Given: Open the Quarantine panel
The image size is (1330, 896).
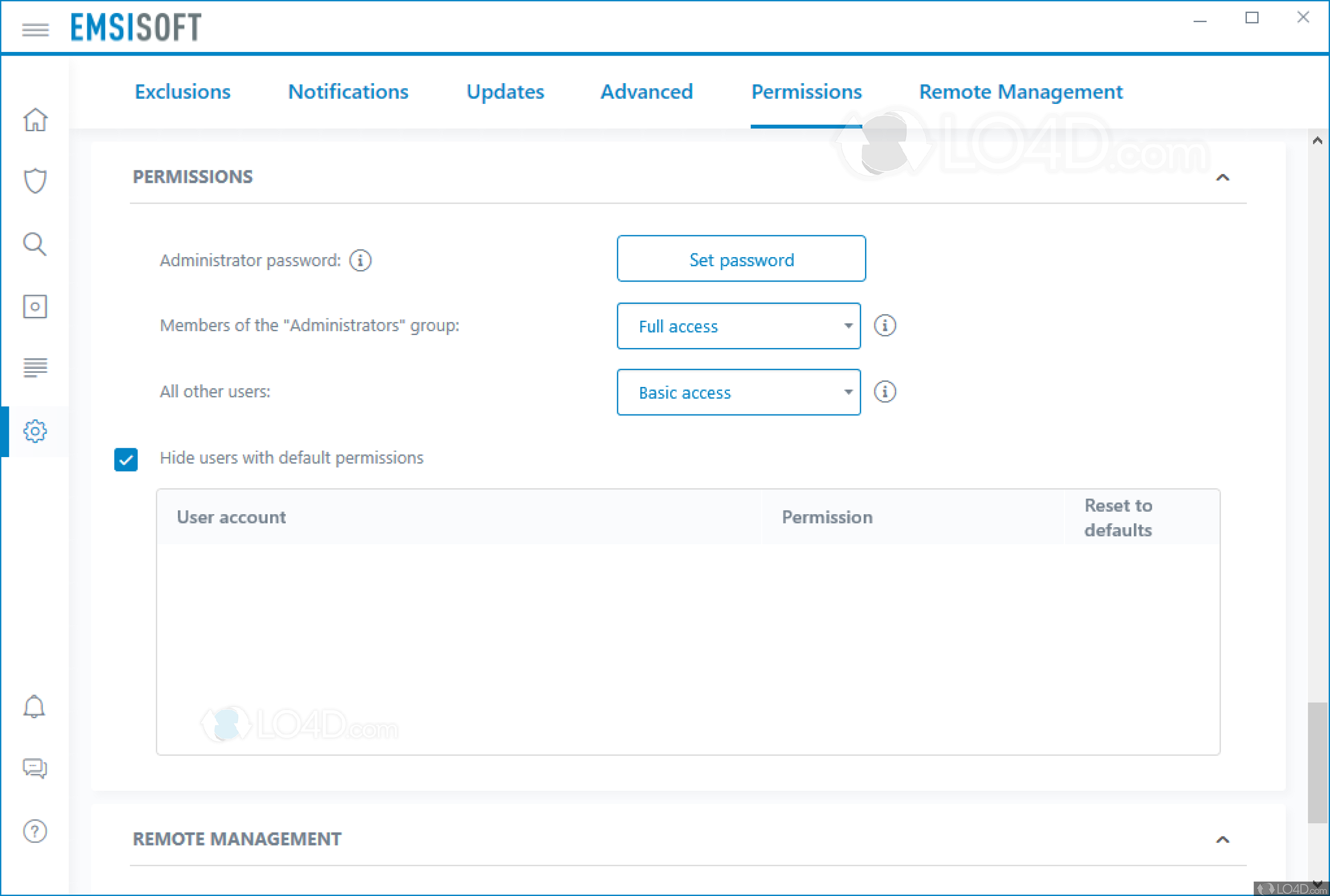Looking at the screenshot, I should click(35, 306).
